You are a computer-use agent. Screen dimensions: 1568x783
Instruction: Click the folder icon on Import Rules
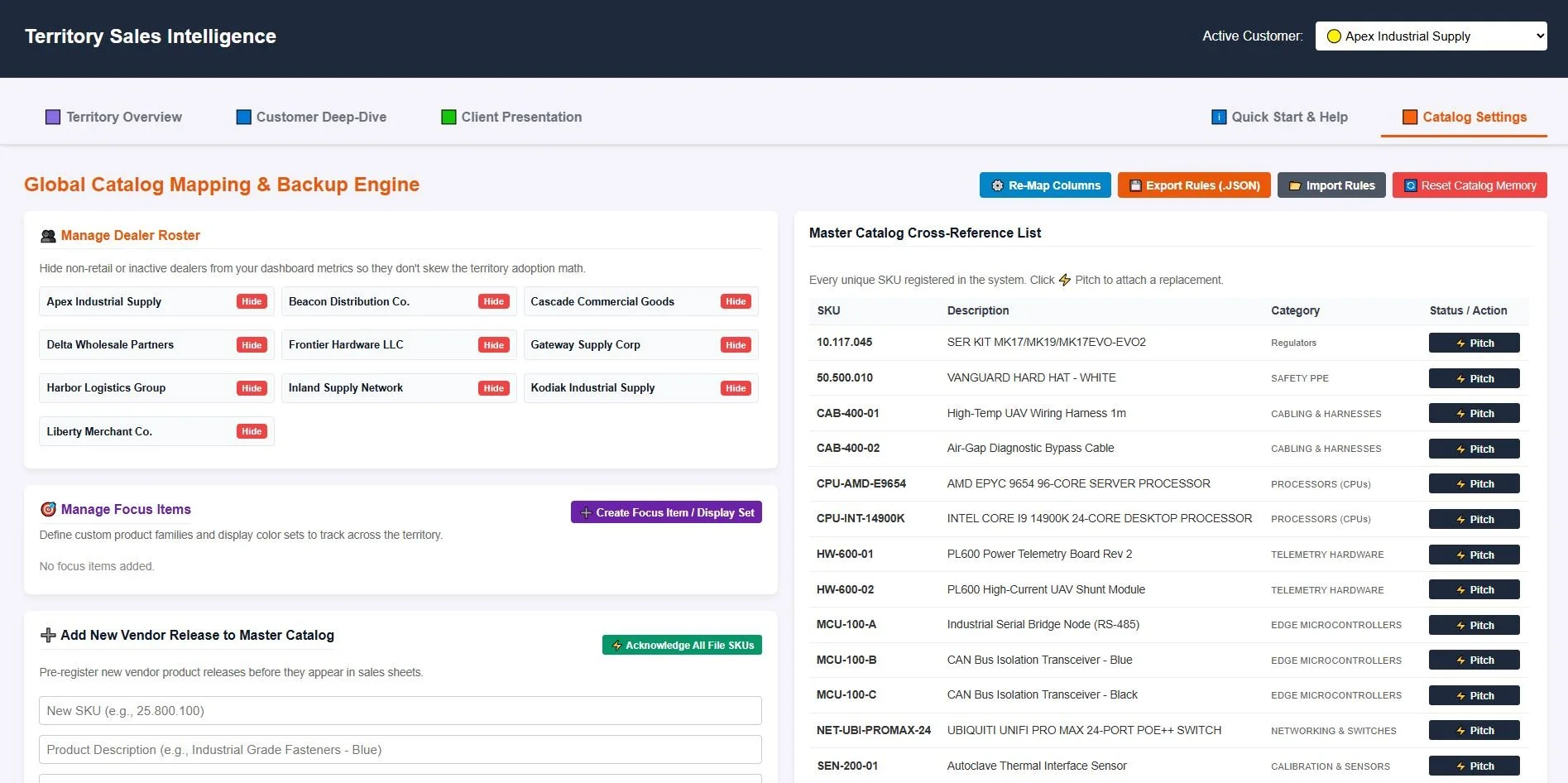(x=1295, y=185)
